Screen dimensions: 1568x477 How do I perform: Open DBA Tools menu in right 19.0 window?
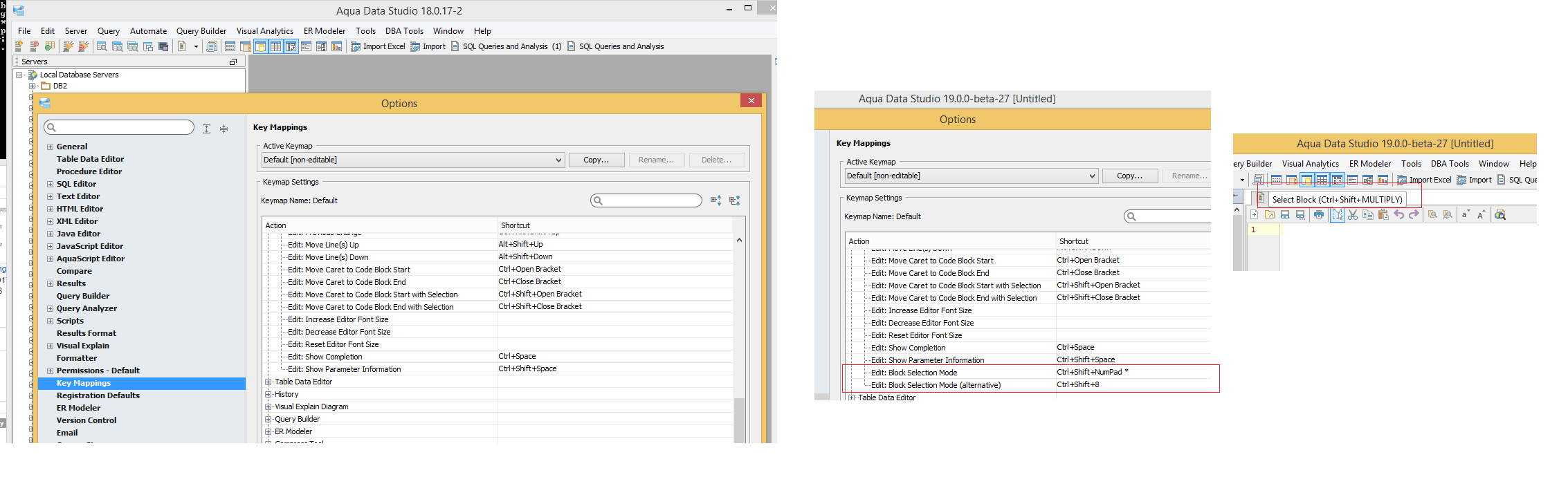[x=1450, y=164]
